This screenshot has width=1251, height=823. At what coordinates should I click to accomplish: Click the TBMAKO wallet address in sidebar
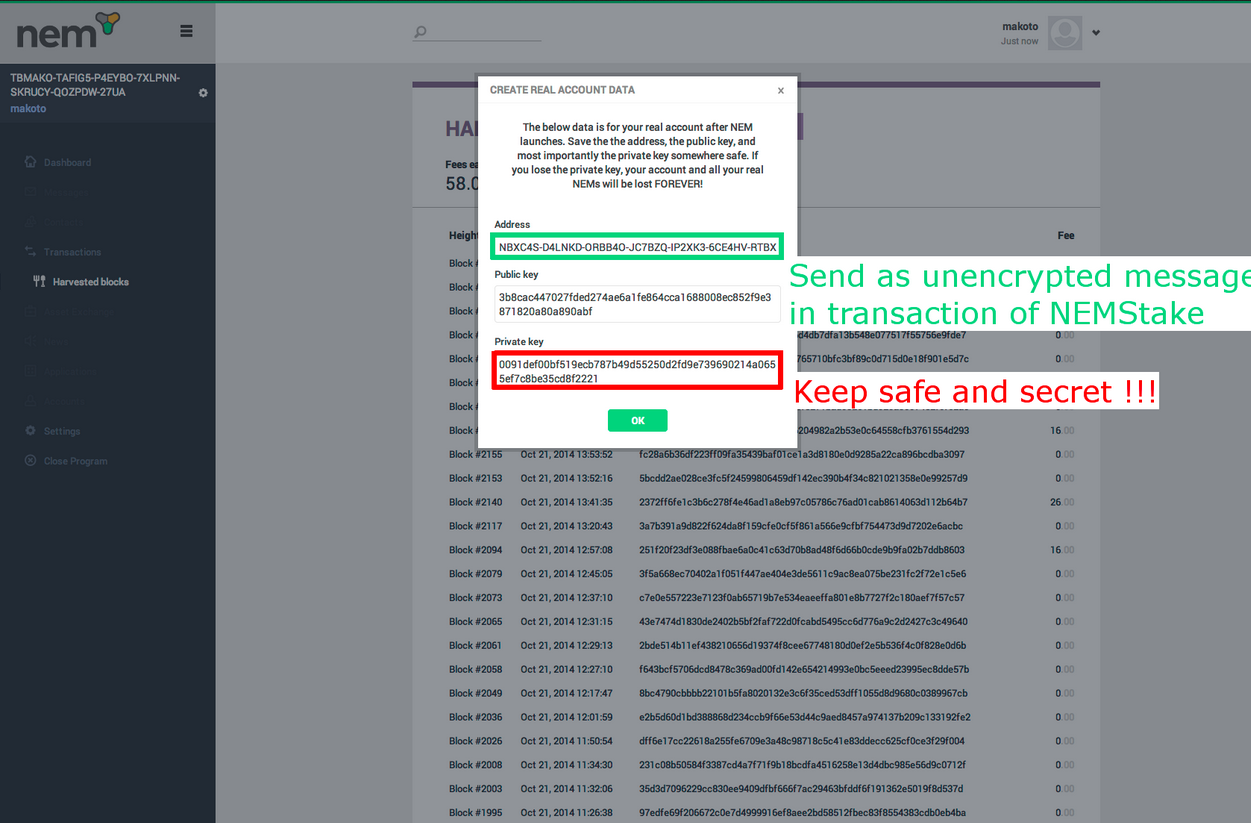pos(95,85)
